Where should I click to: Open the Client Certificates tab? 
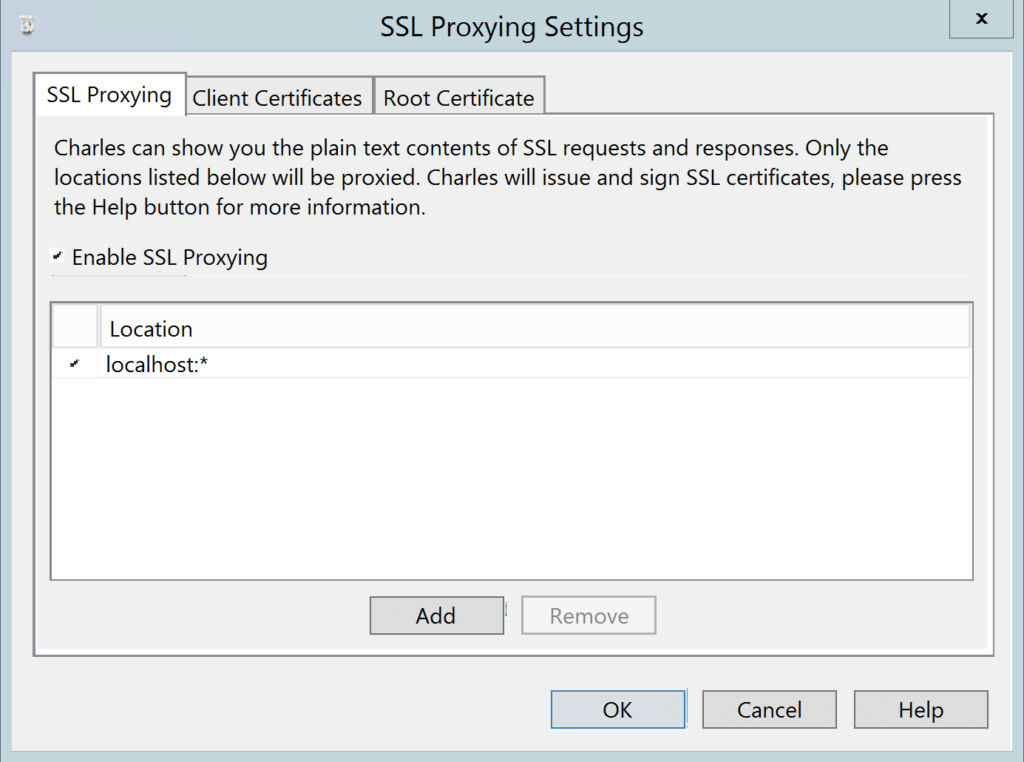pyautogui.click(x=279, y=97)
